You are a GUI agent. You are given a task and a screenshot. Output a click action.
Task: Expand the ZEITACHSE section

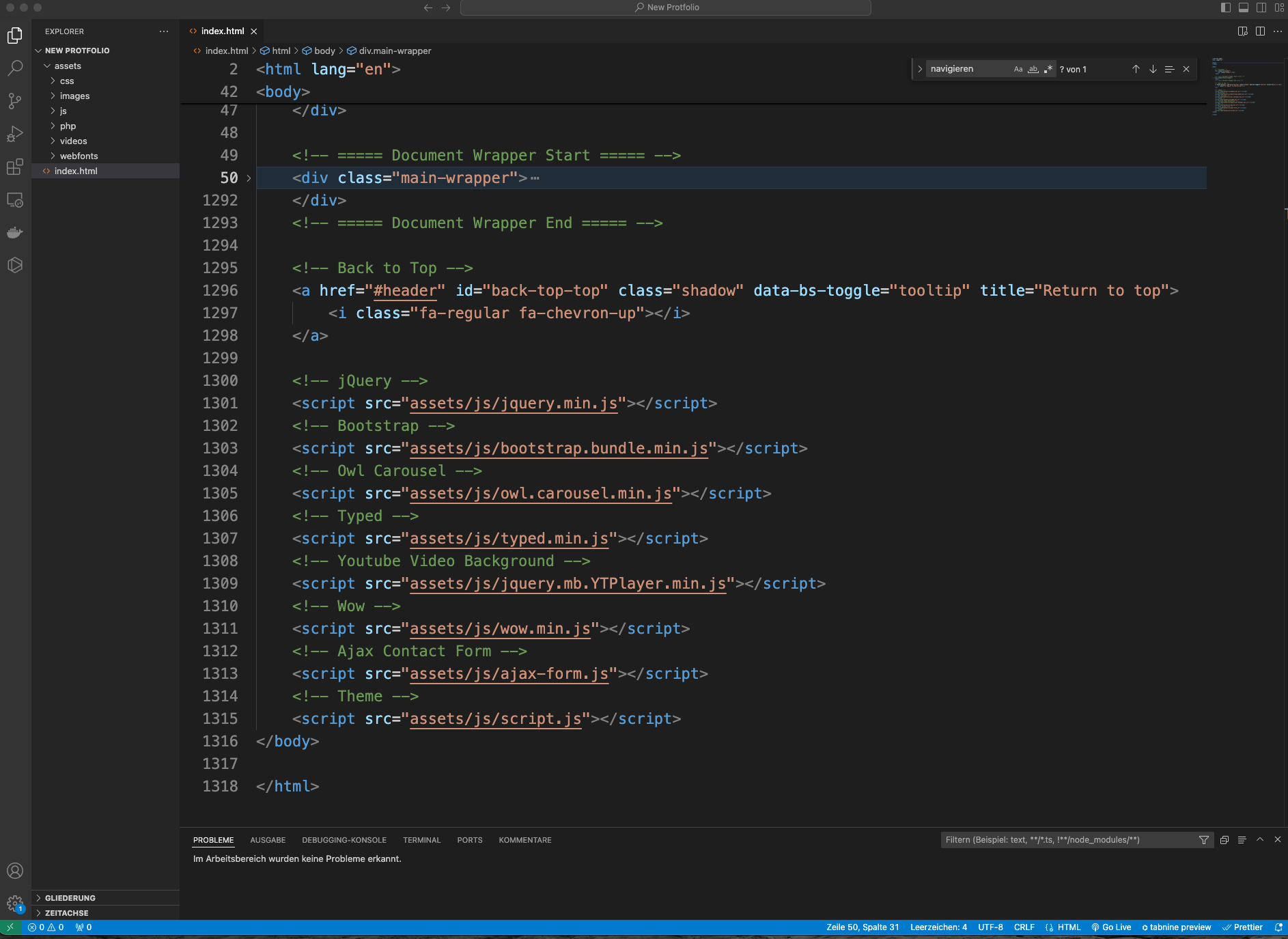[x=105, y=913]
